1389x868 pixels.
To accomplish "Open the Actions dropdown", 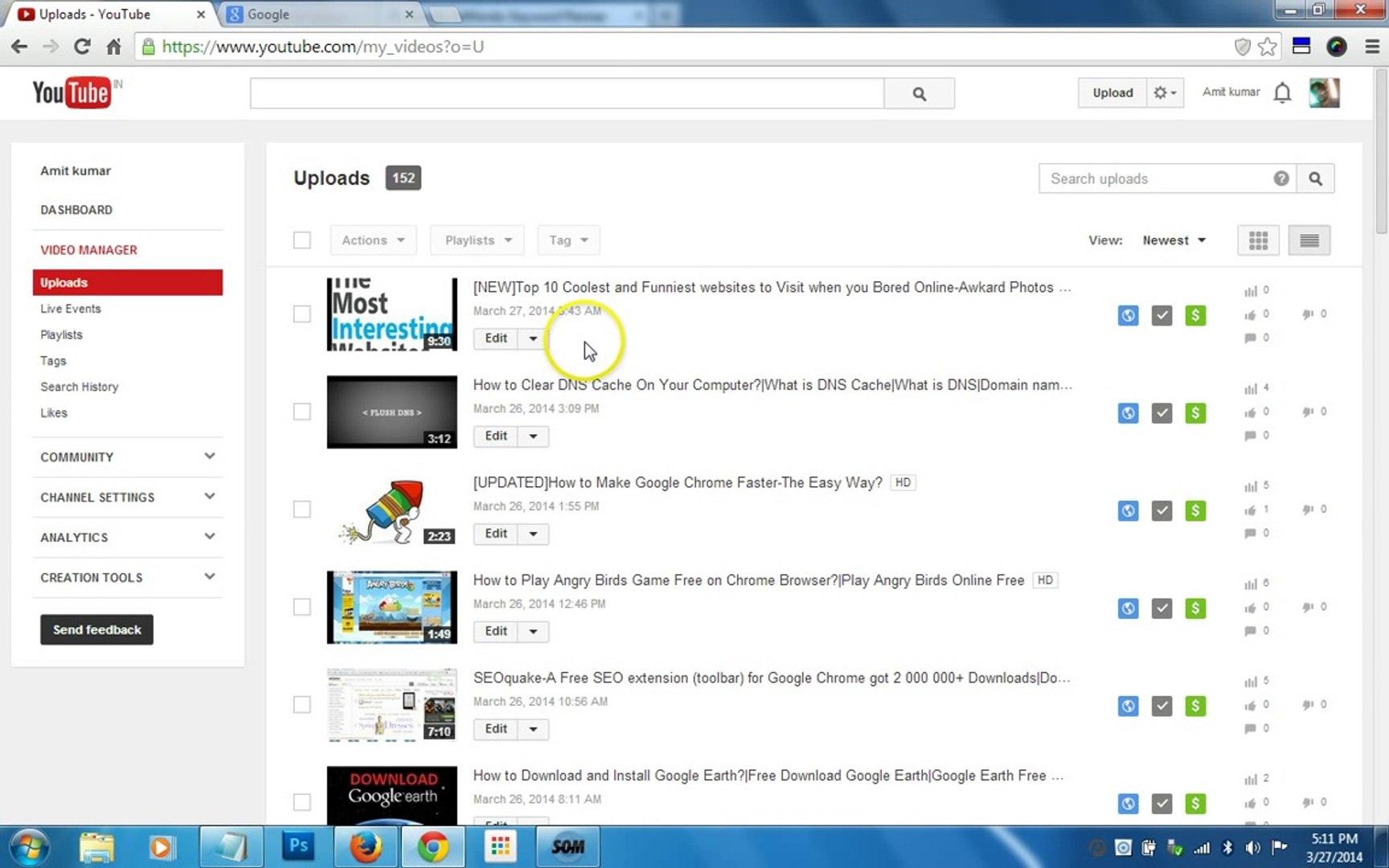I will (373, 240).
